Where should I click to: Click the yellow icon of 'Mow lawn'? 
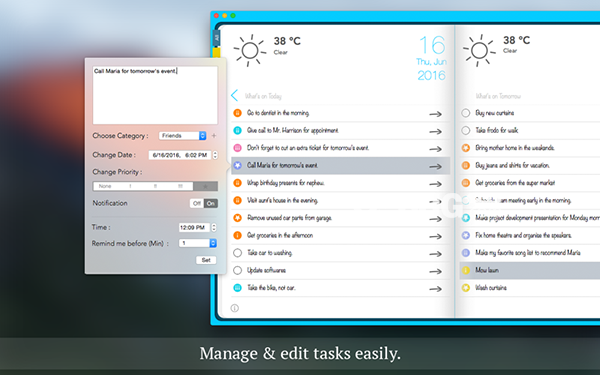(x=466, y=270)
